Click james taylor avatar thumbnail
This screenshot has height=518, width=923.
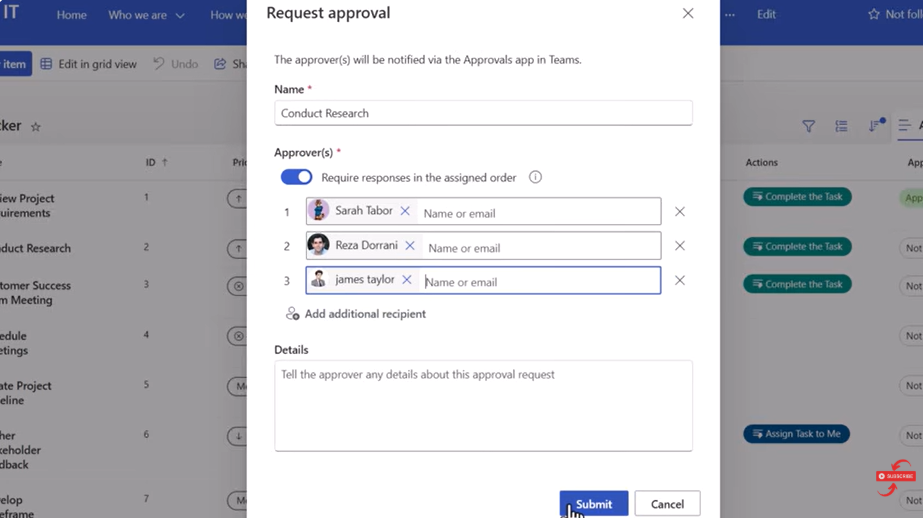coord(318,279)
